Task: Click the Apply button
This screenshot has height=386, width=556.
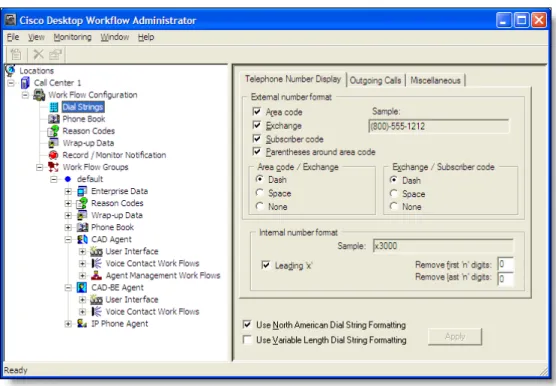Action: point(455,336)
